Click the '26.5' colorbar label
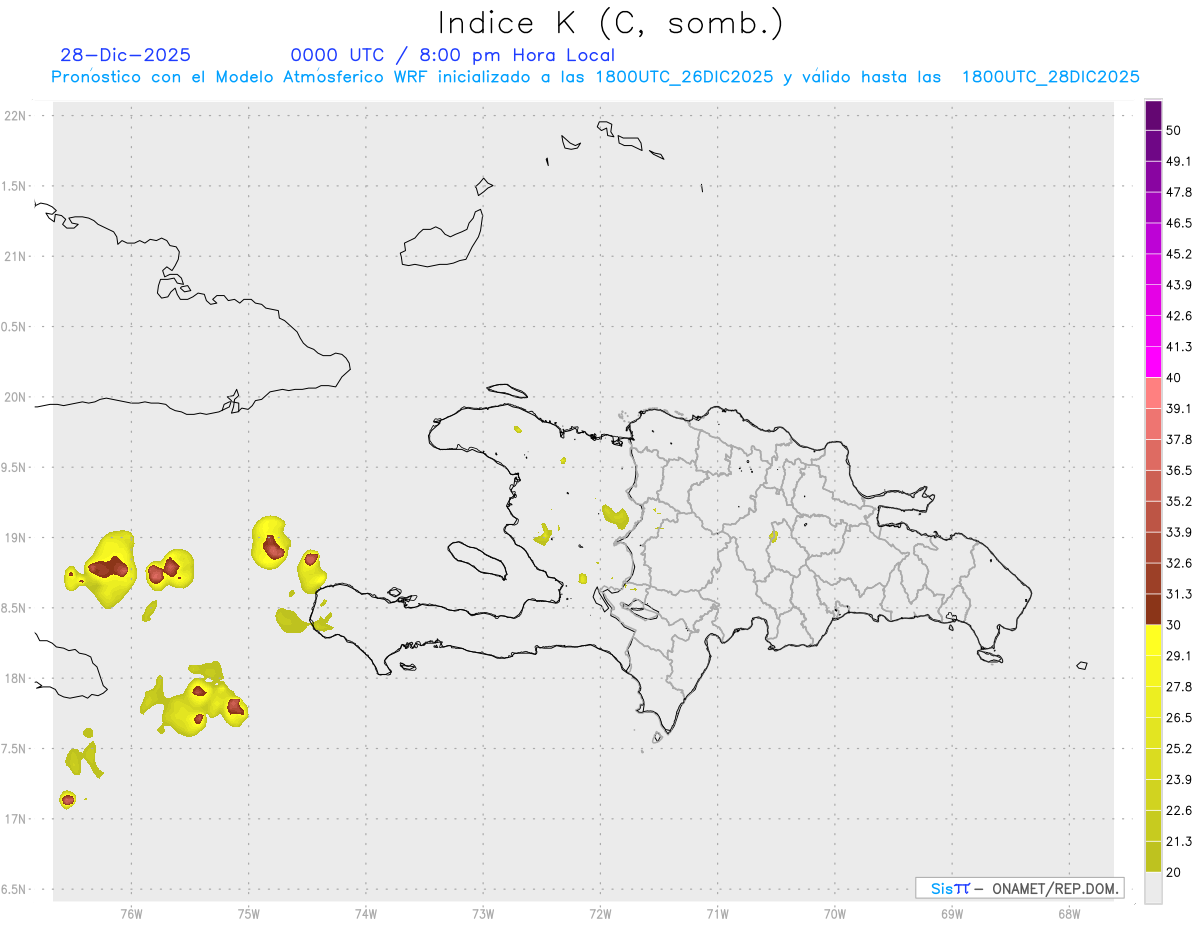1200x927 pixels. tap(1179, 718)
